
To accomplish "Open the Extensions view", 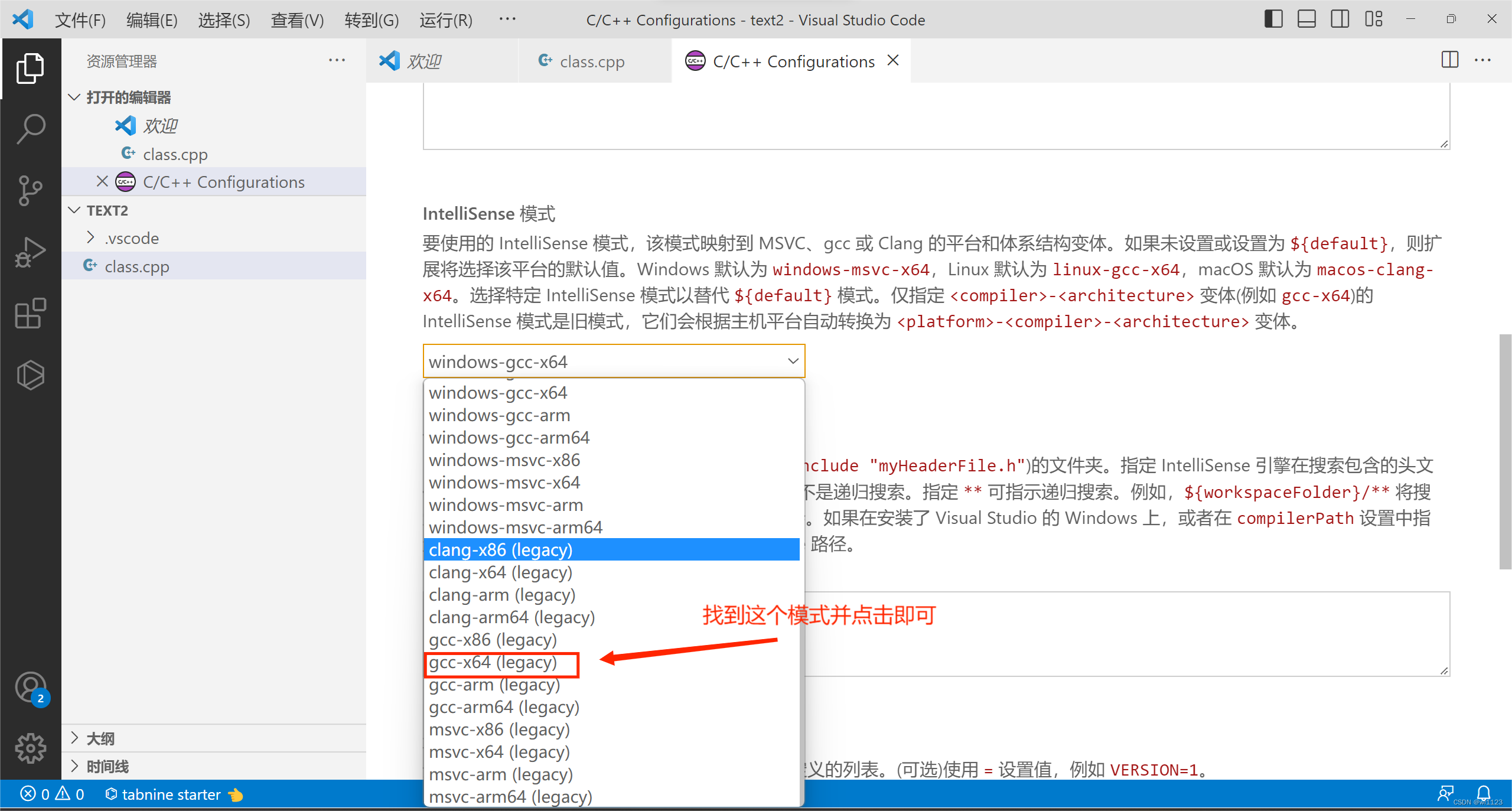I will 30,313.
